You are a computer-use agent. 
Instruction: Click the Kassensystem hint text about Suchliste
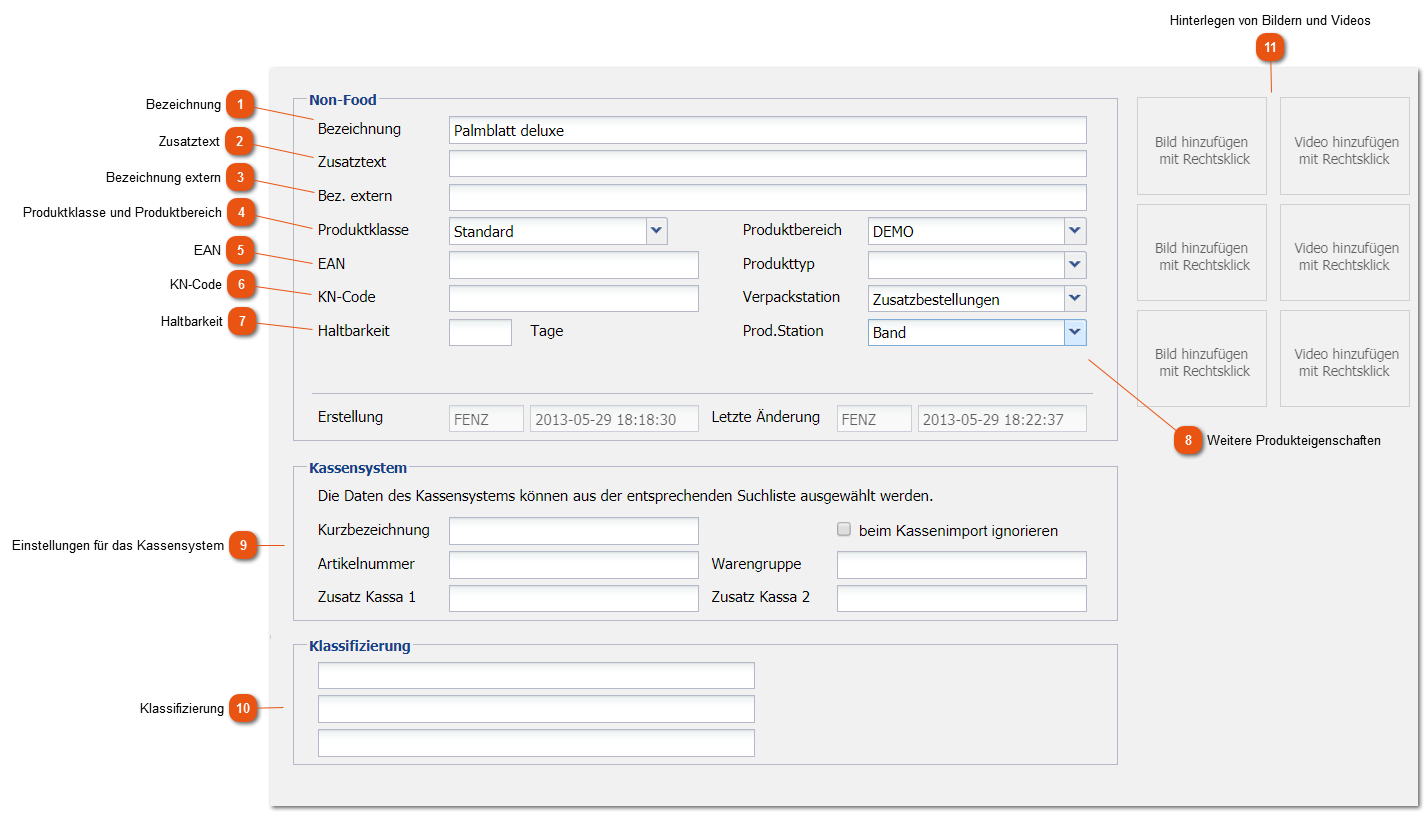[x=625, y=495]
